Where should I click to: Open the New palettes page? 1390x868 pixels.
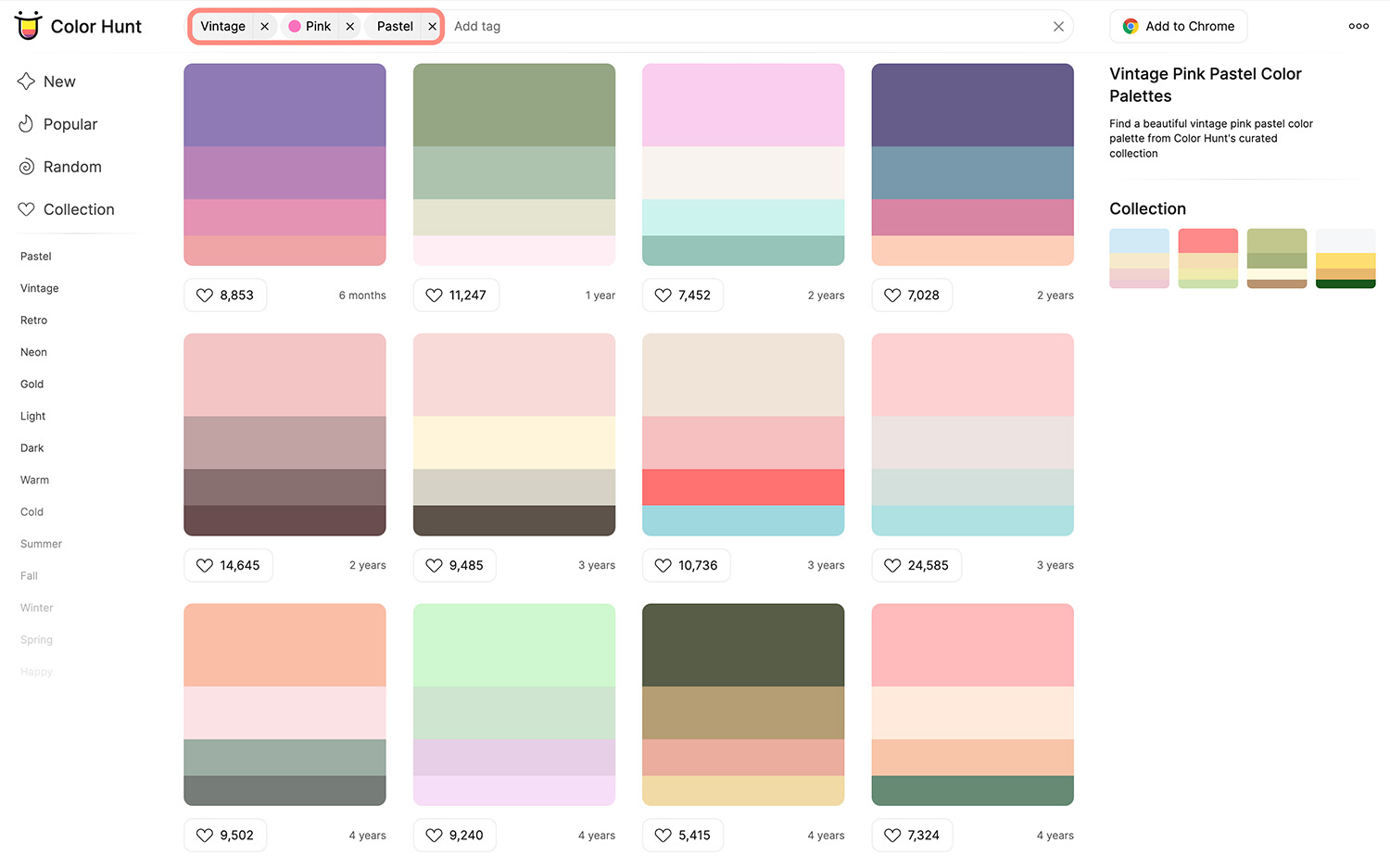pos(47,82)
